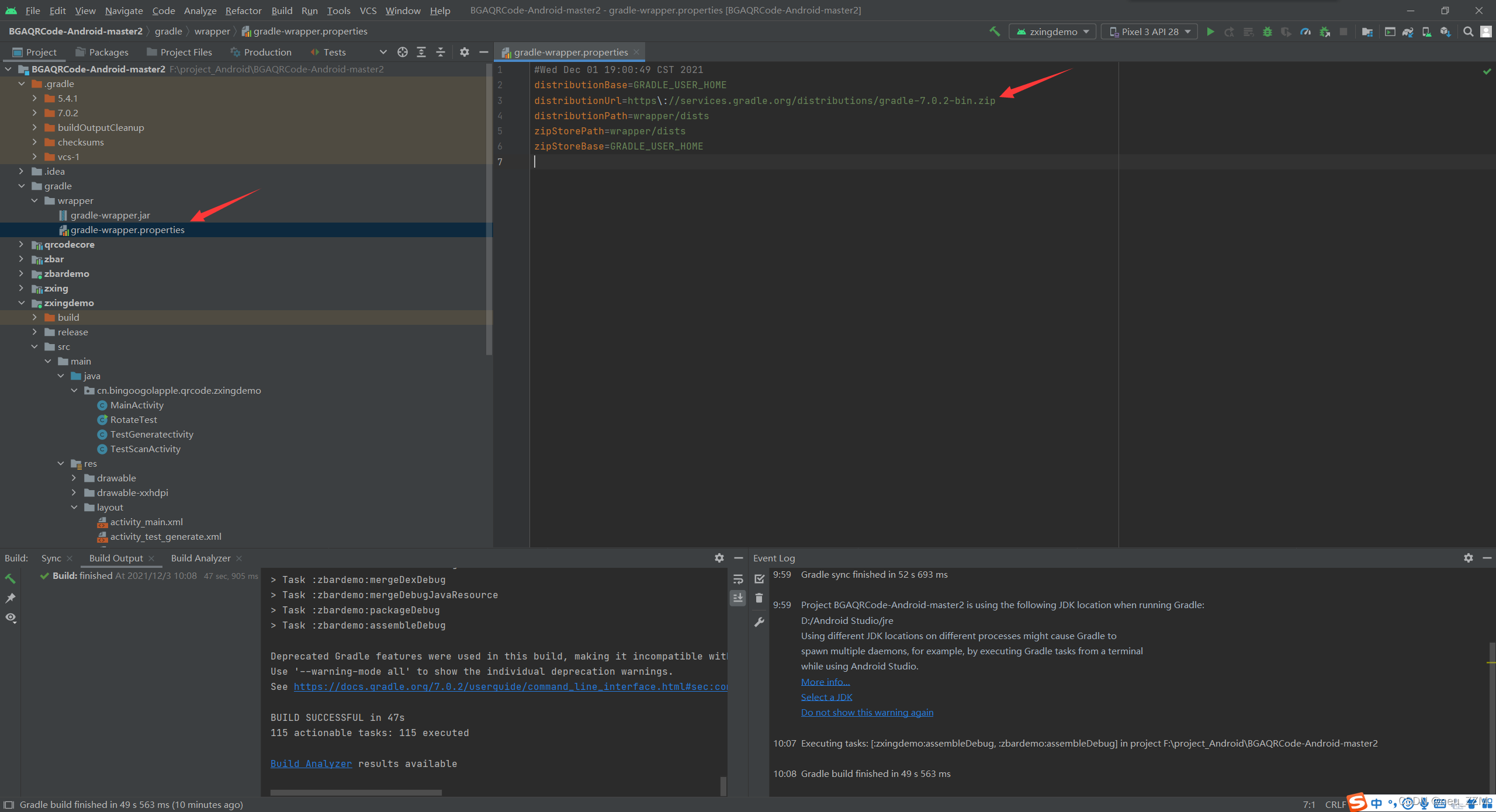This screenshot has width=1496, height=812.
Task: Click the Run with Coverage shield icon
Action: tap(1286, 32)
